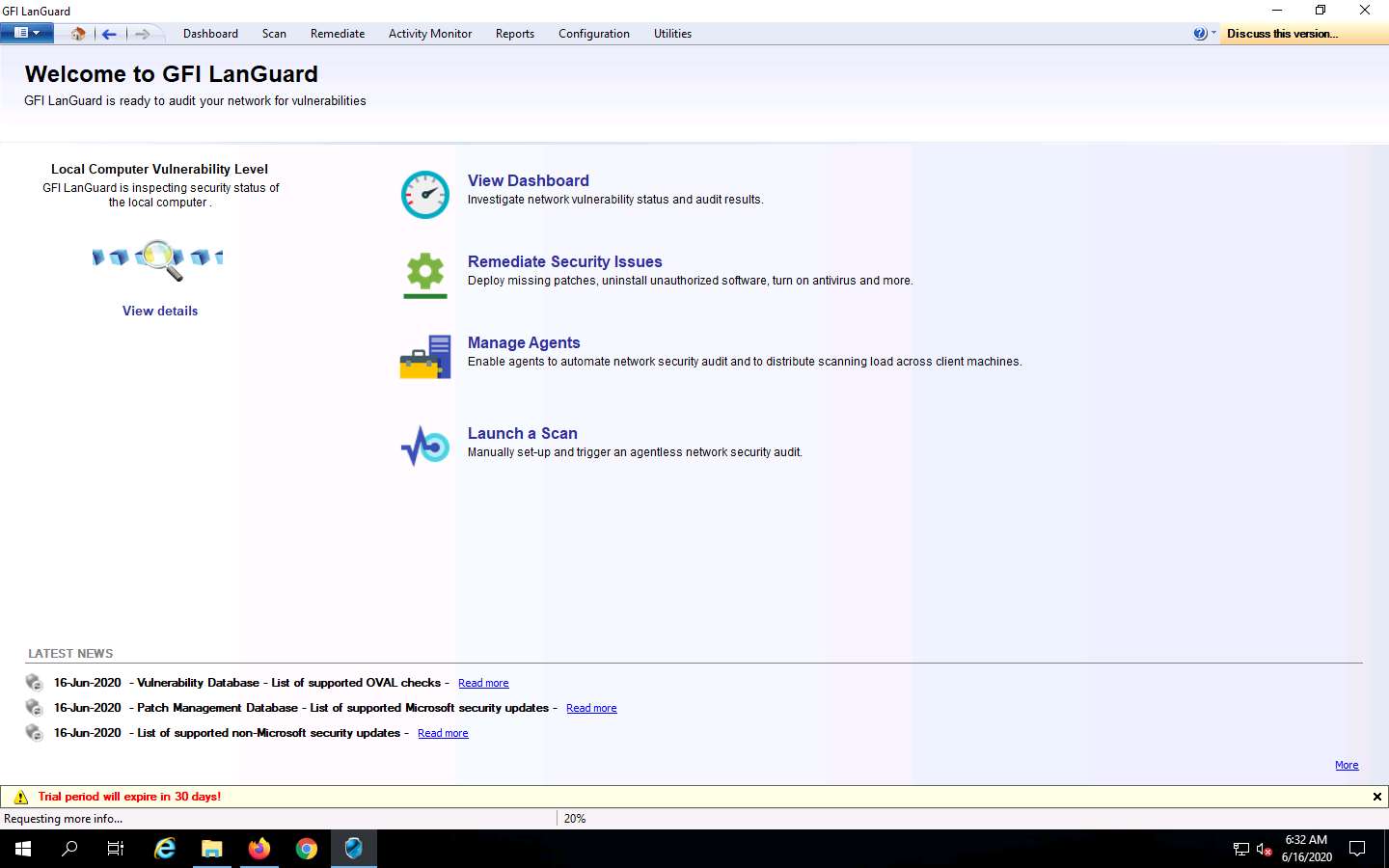Open the Windows Start menu
This screenshot has height=868, width=1389.
(23, 849)
